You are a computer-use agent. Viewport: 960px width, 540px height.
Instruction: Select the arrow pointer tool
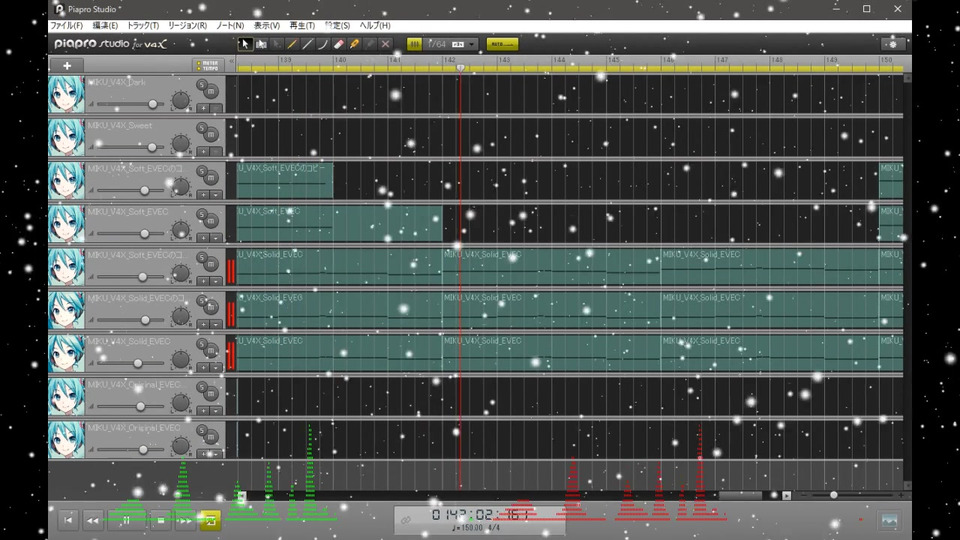click(x=245, y=44)
